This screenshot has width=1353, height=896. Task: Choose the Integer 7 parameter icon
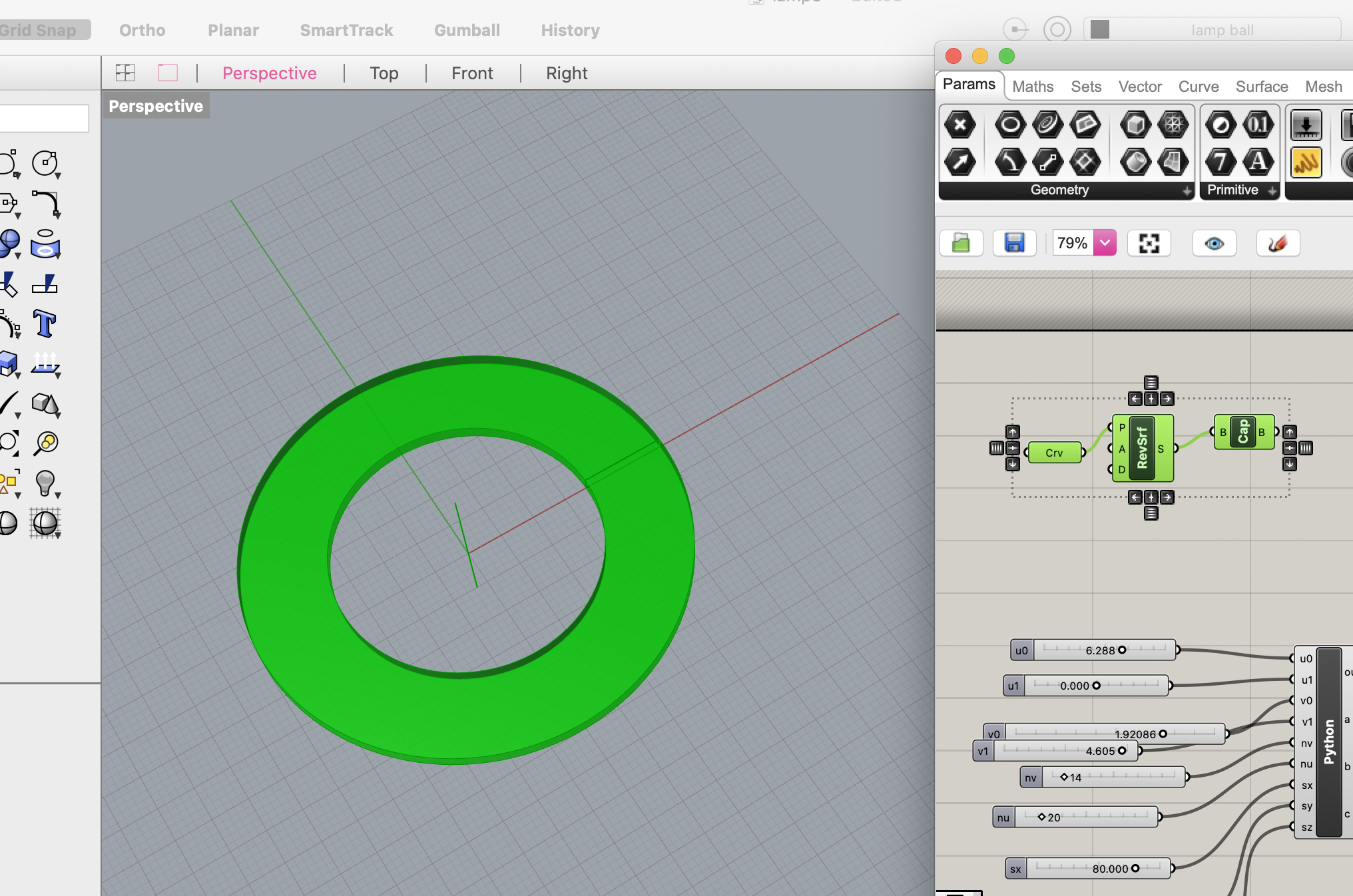[x=1220, y=162]
